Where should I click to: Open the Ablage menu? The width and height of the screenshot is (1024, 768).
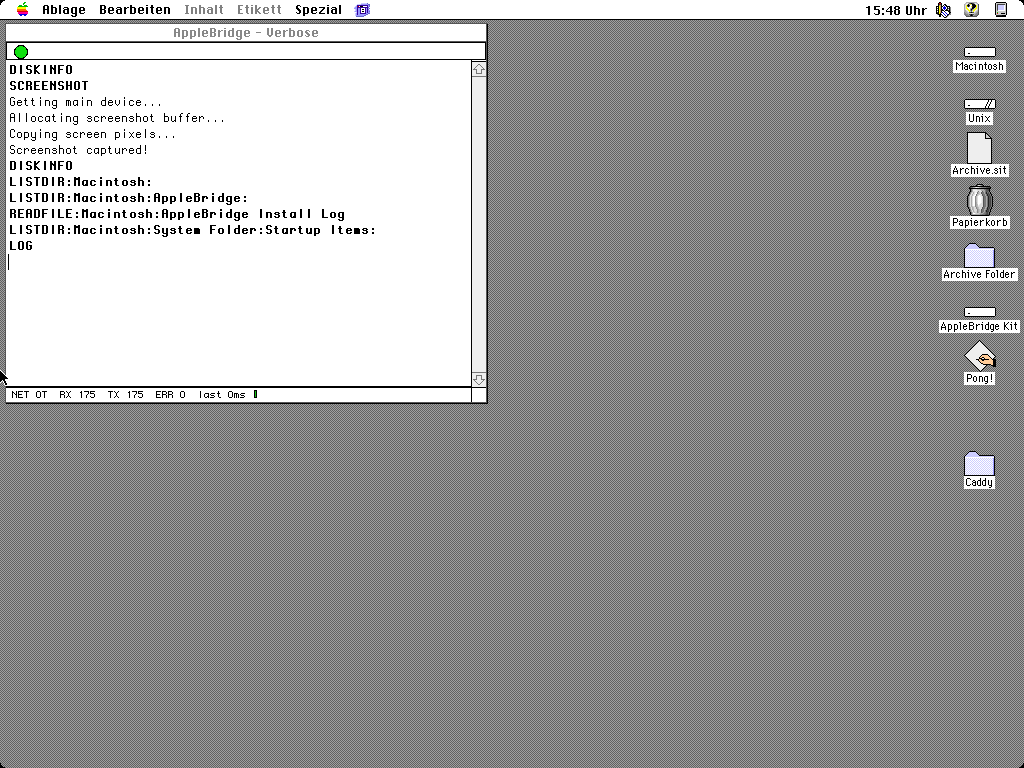pyautogui.click(x=64, y=10)
